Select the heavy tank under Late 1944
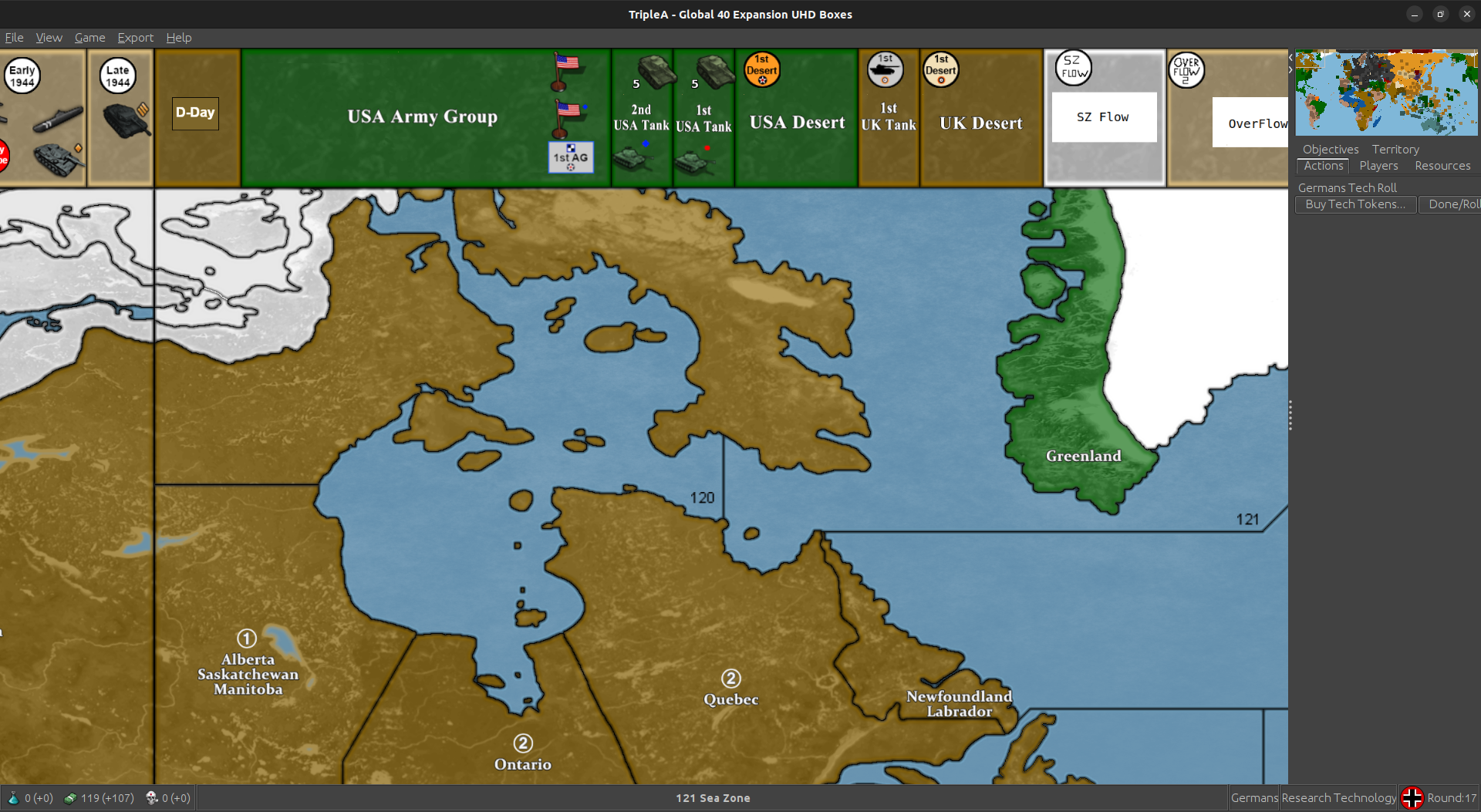The image size is (1481, 812). click(126, 120)
